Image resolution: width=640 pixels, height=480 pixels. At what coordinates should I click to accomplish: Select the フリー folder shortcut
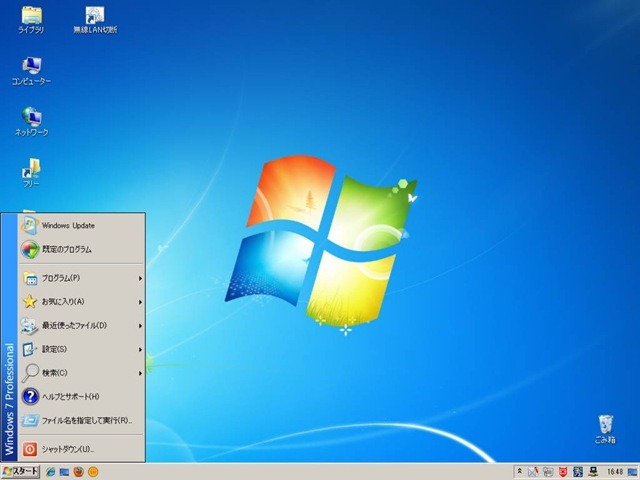[x=31, y=173]
